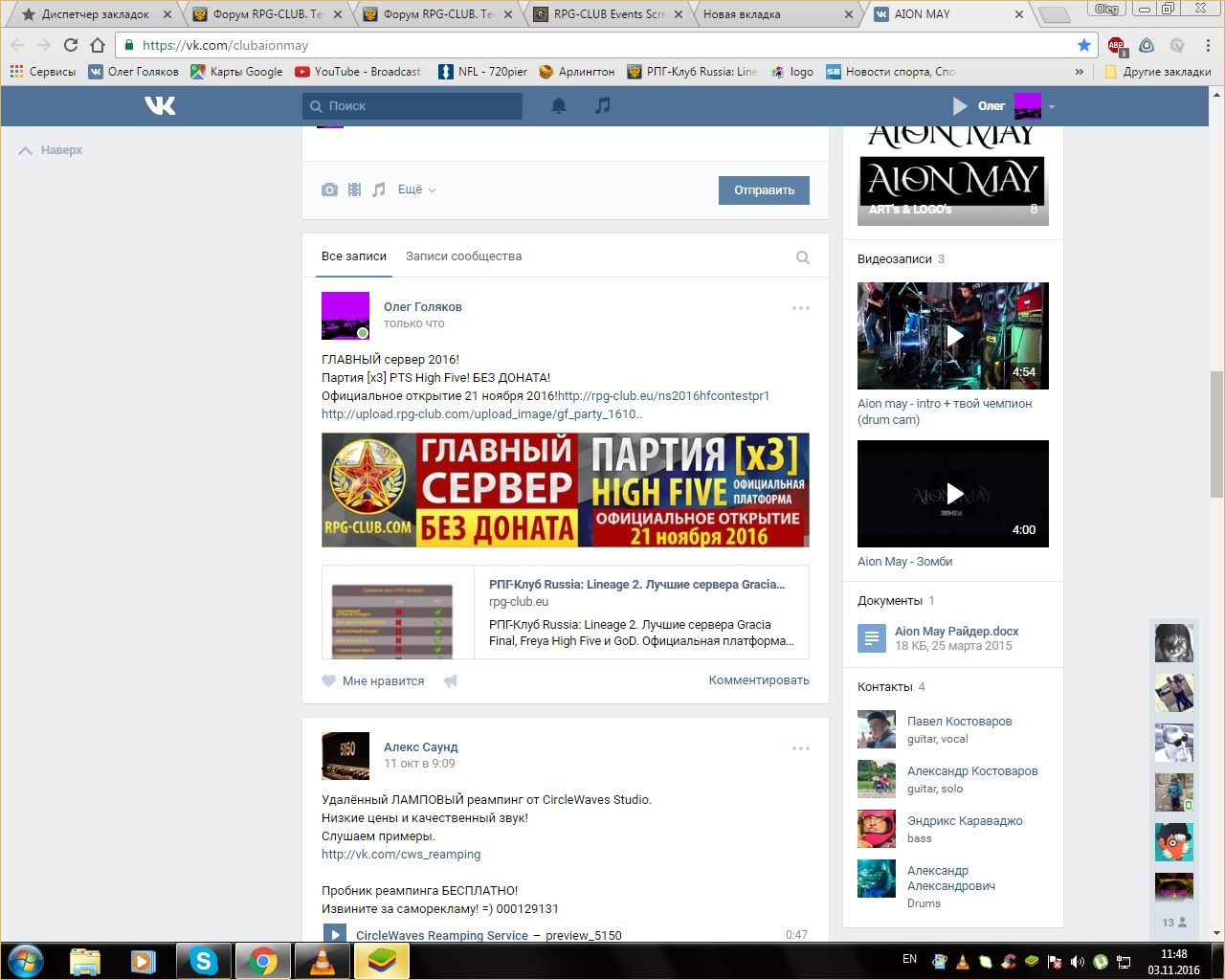This screenshot has width=1225, height=980.
Task: Play the Aion may intro drum cam video
Action: pos(953,336)
